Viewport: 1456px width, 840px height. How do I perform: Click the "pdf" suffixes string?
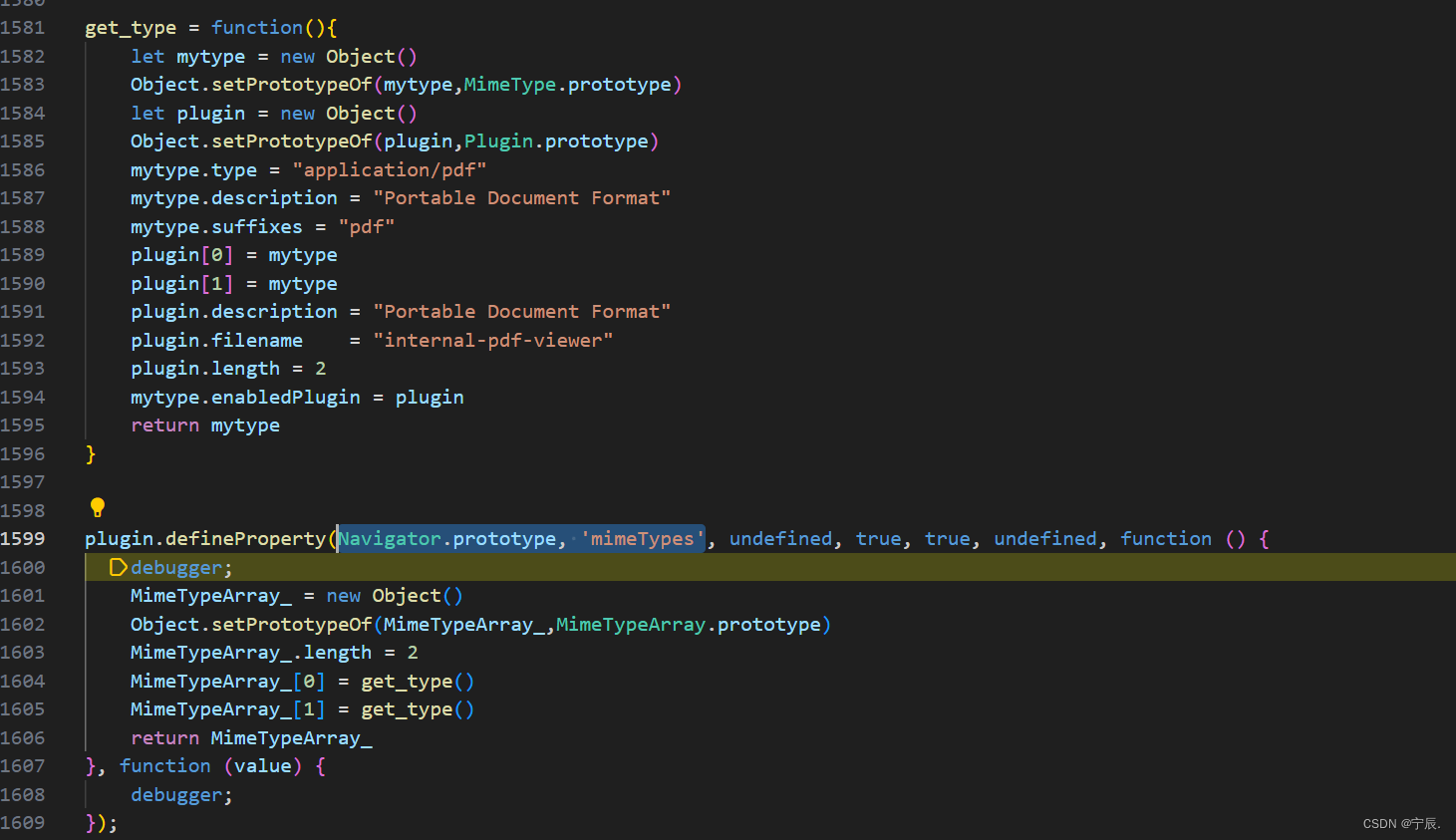pos(367,227)
